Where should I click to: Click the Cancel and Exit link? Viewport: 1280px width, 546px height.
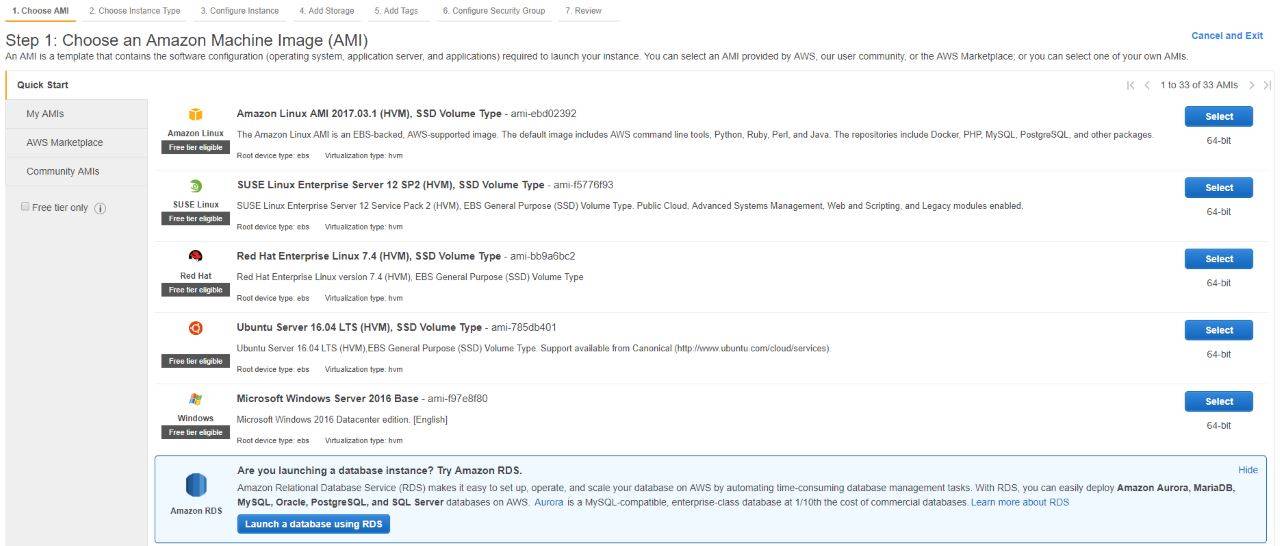coord(1227,36)
